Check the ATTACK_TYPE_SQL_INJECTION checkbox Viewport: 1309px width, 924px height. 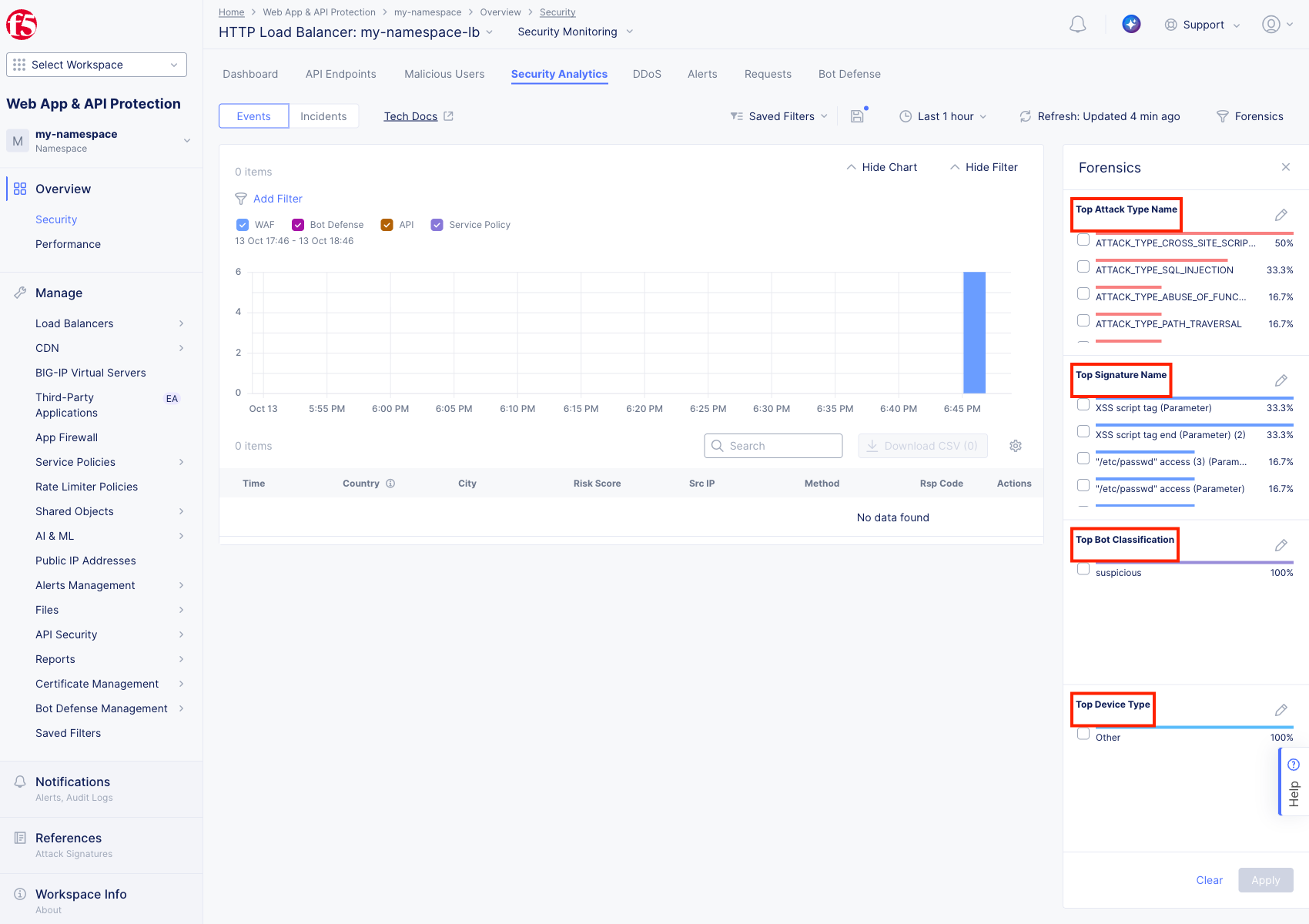1083,266
